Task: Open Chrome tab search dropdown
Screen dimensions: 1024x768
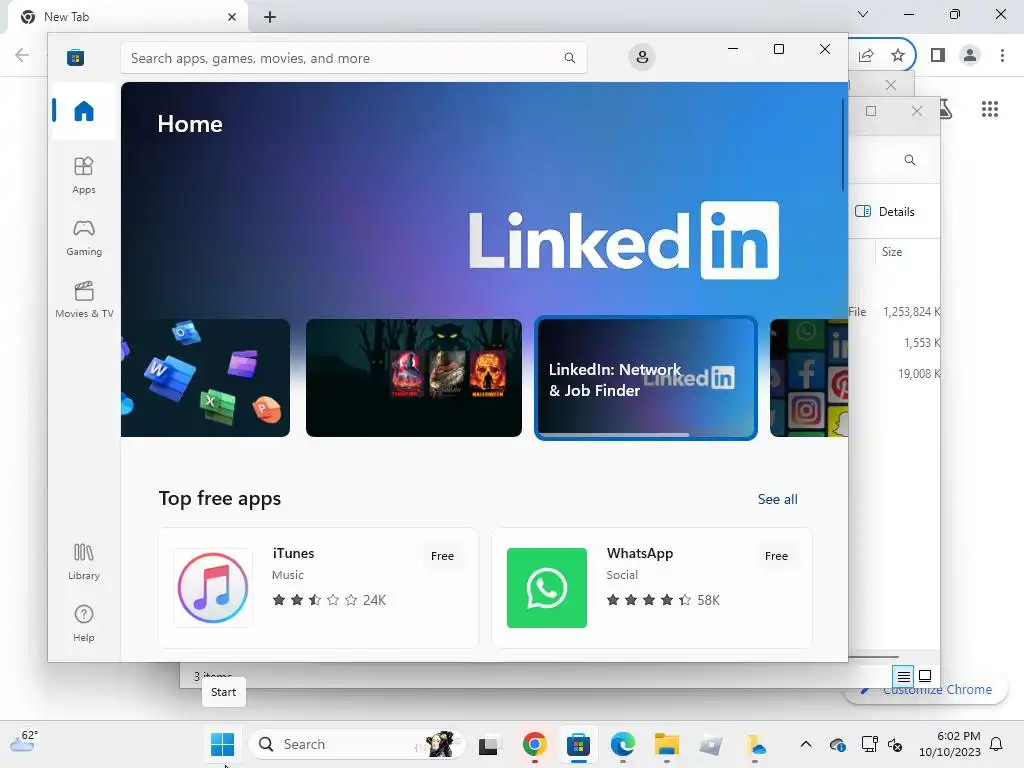Action: 863,14
